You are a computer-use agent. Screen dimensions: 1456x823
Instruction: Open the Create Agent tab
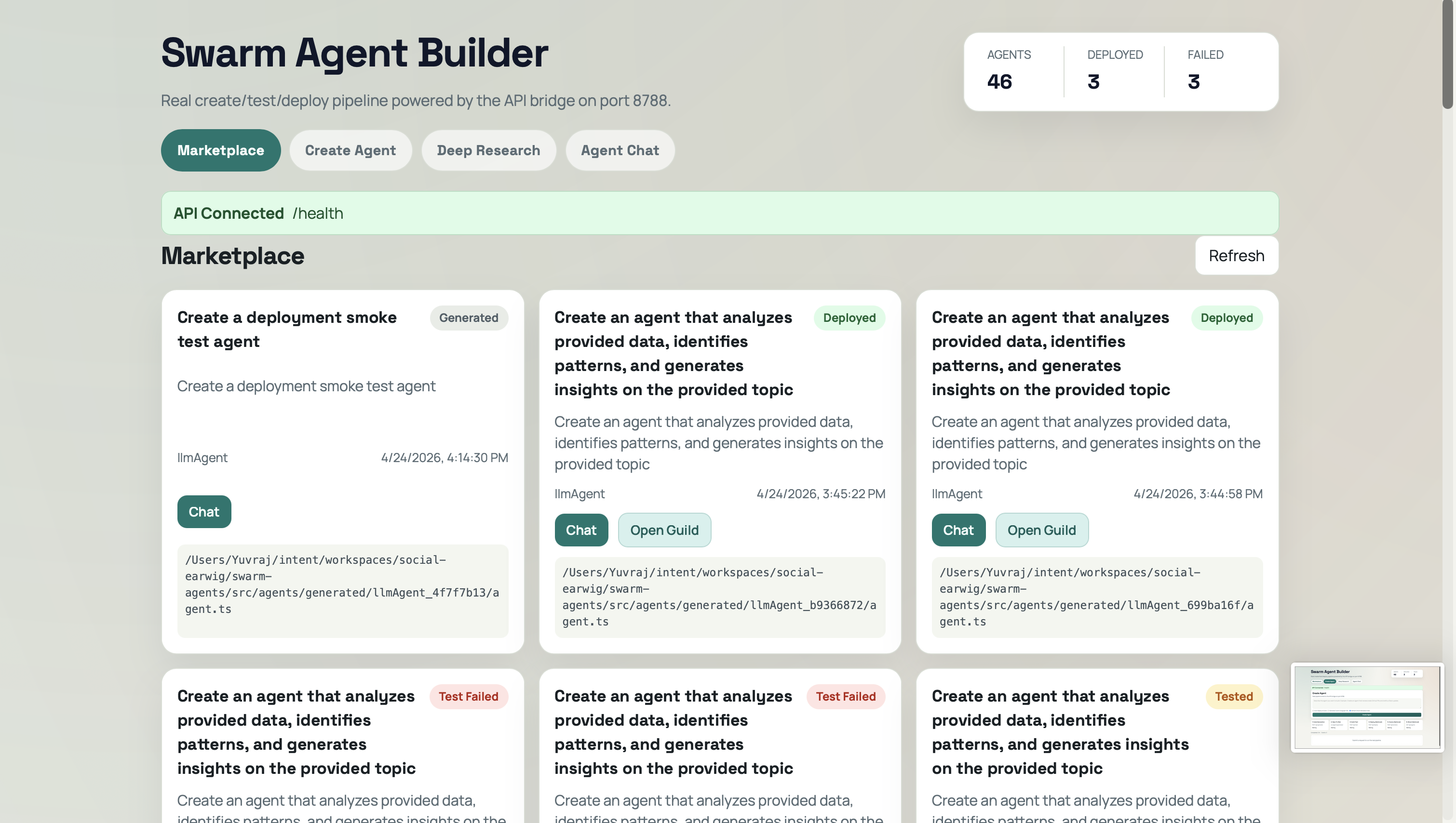pos(350,150)
